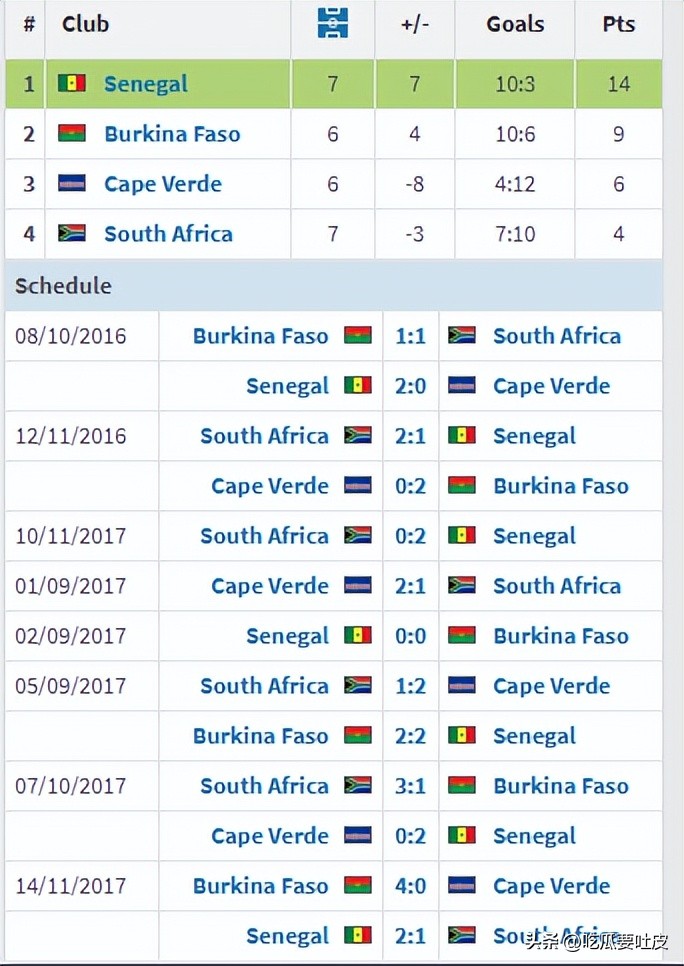Viewport: 684px width, 966px height.
Task: Open South Africa link in standings table
Action: (168, 234)
